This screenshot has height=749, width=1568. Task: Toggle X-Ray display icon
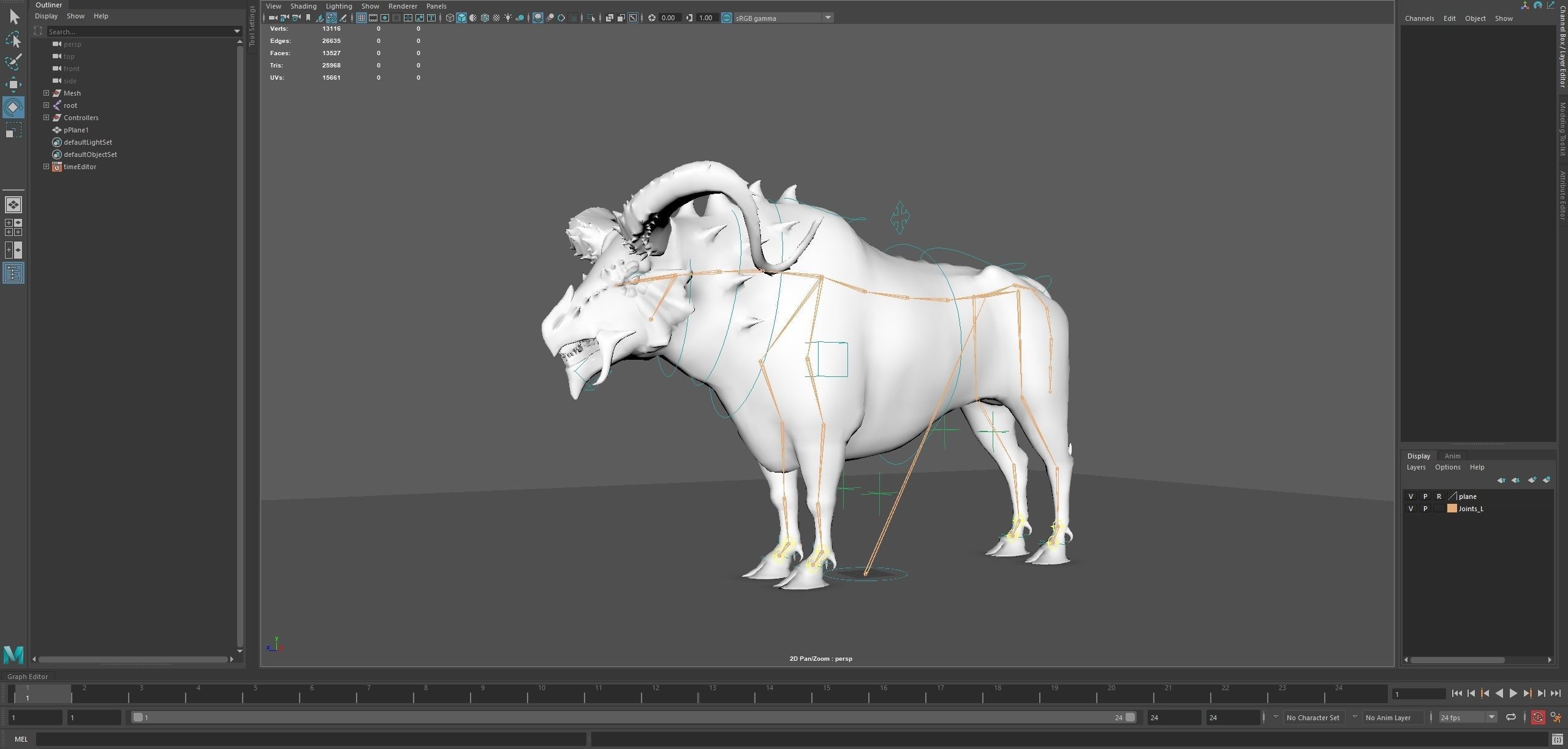tap(610, 18)
